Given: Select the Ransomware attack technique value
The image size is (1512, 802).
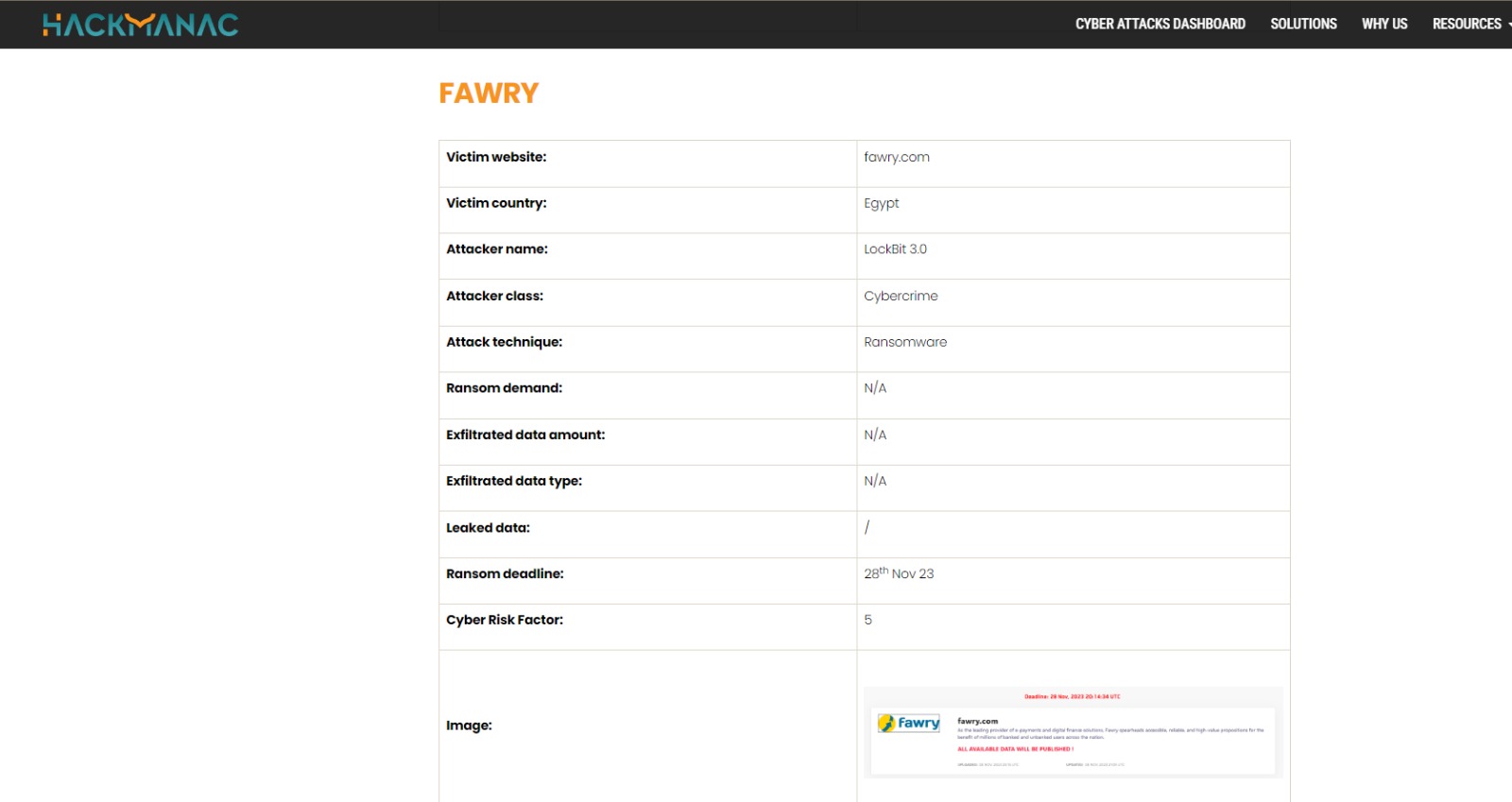Looking at the screenshot, I should (904, 343).
